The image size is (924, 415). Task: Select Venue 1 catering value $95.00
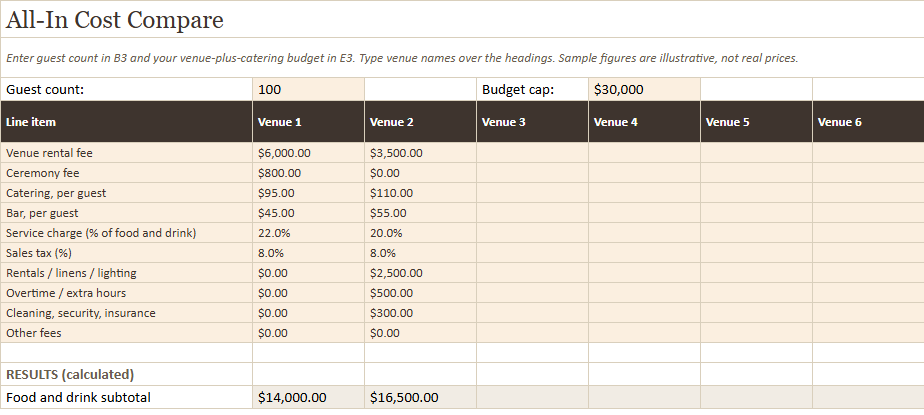click(x=308, y=193)
